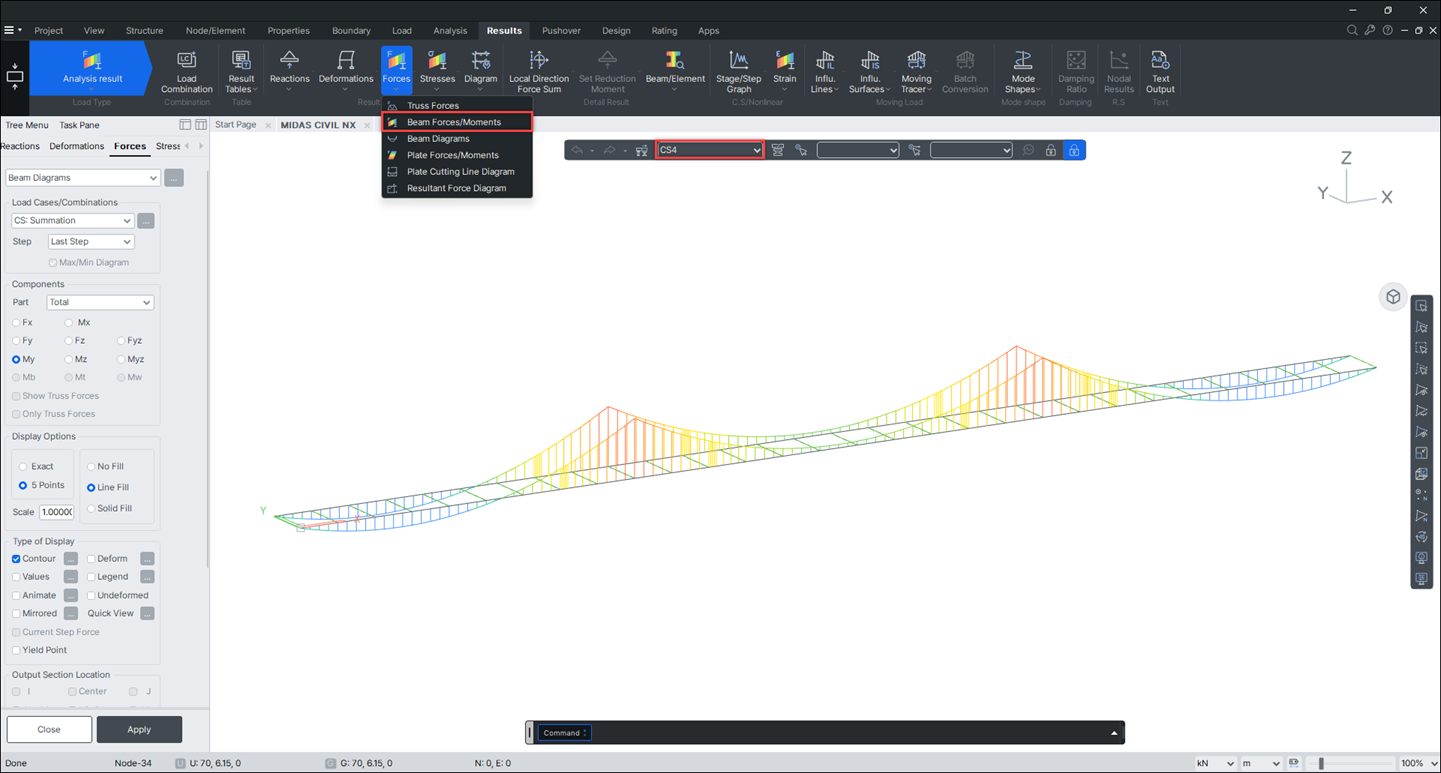
Task: Open Local Direction Force Sum
Action: coord(539,71)
